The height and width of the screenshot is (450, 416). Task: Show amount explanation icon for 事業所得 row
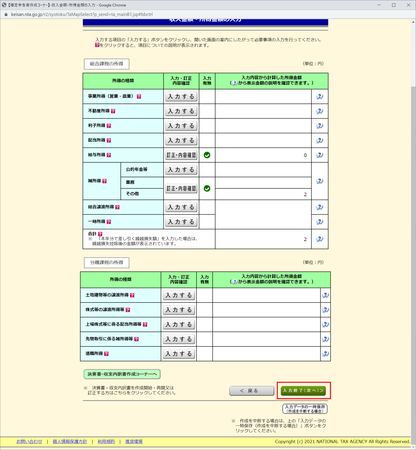320,97
